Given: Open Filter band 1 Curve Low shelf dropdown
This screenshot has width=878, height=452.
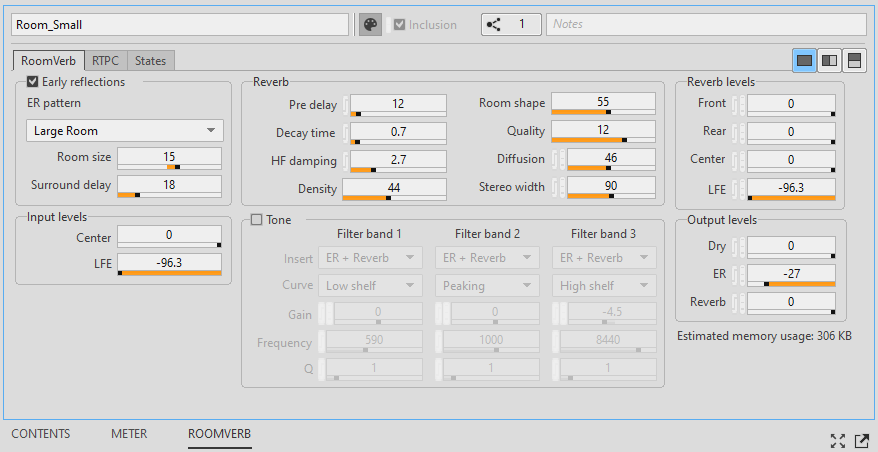Looking at the screenshot, I should [370, 286].
